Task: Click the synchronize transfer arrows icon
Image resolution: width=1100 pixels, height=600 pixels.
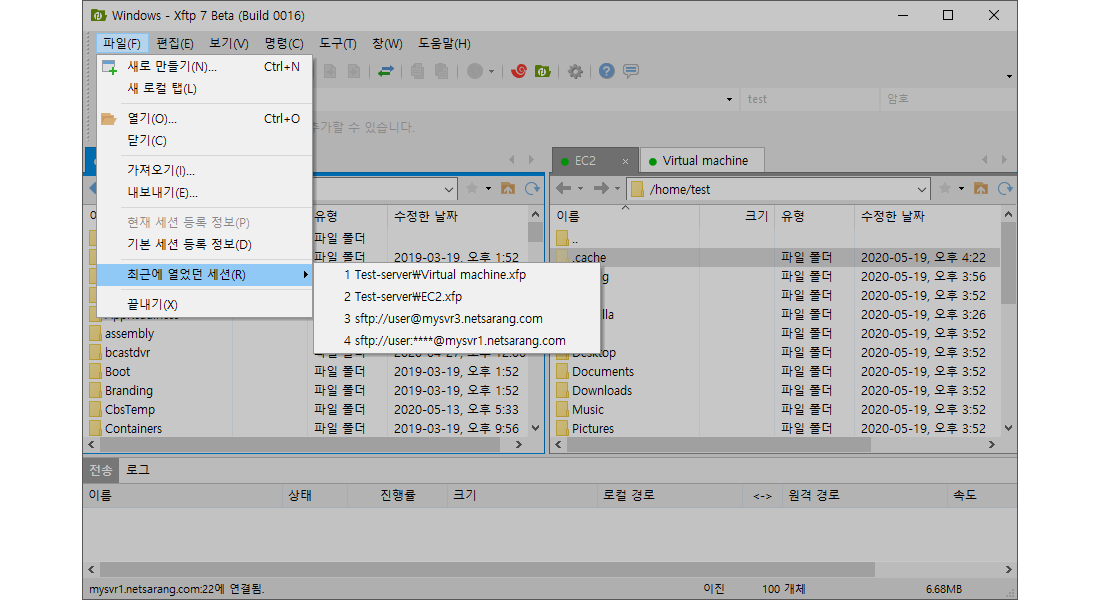Action: 385,72
